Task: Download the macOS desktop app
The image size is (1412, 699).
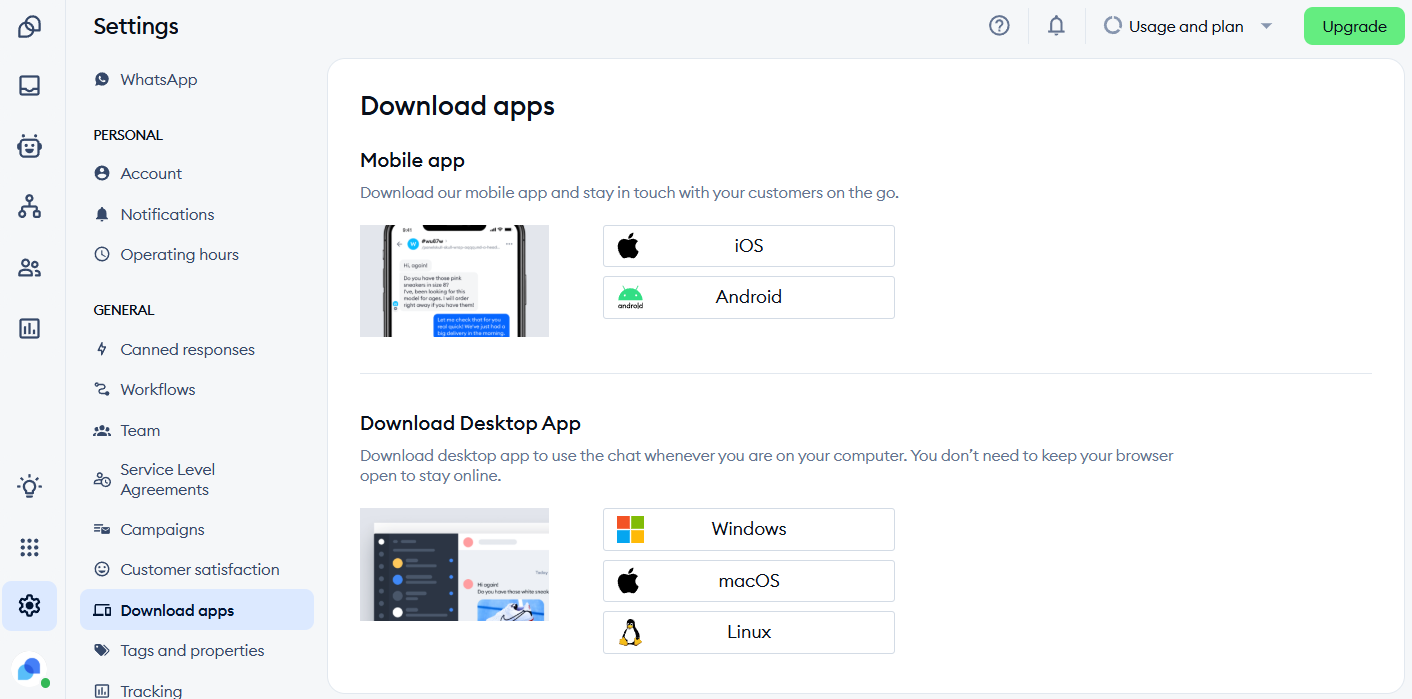Action: pyautogui.click(x=749, y=581)
